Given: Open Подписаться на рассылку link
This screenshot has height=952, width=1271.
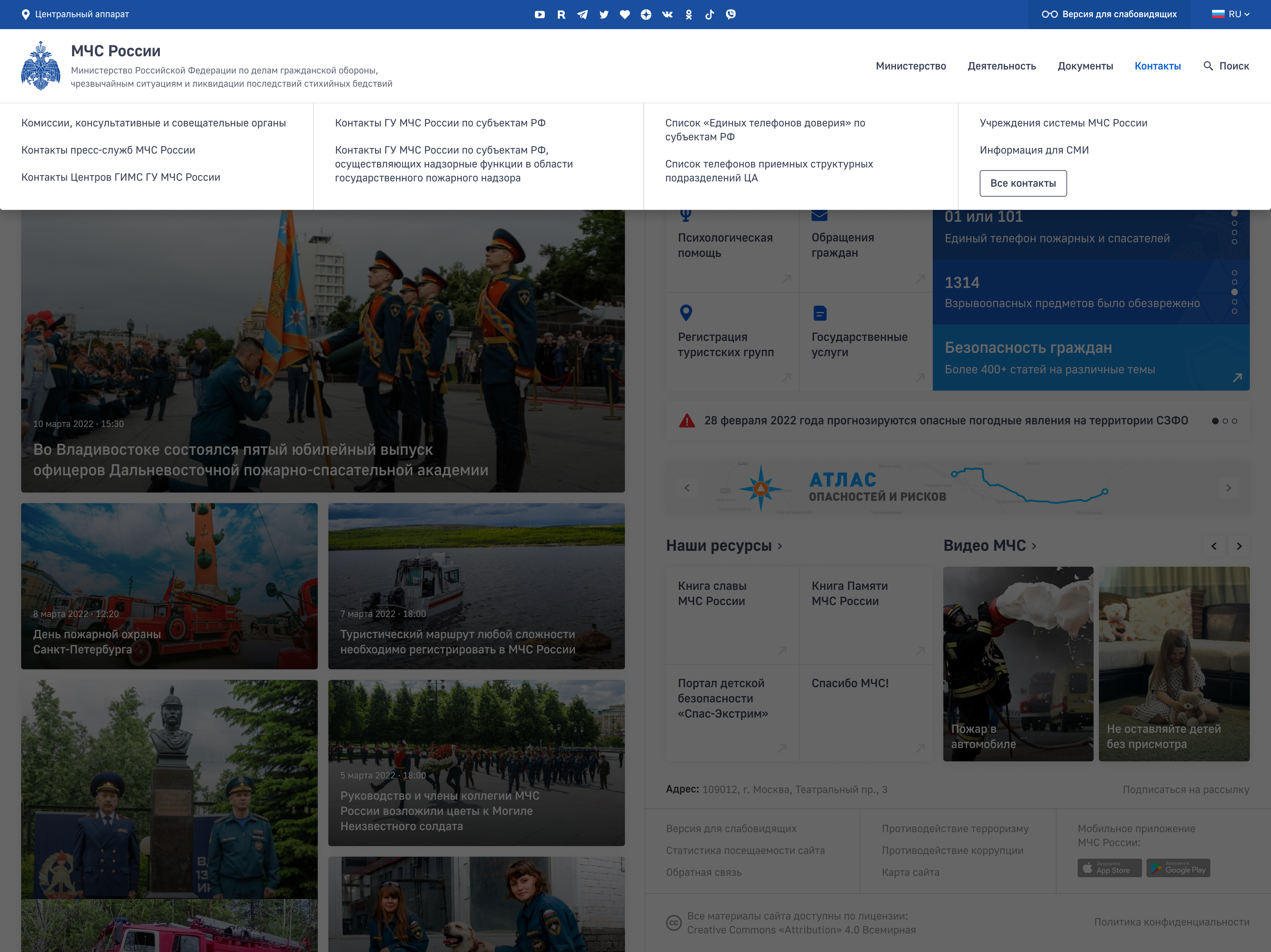Looking at the screenshot, I should pos(1186,789).
